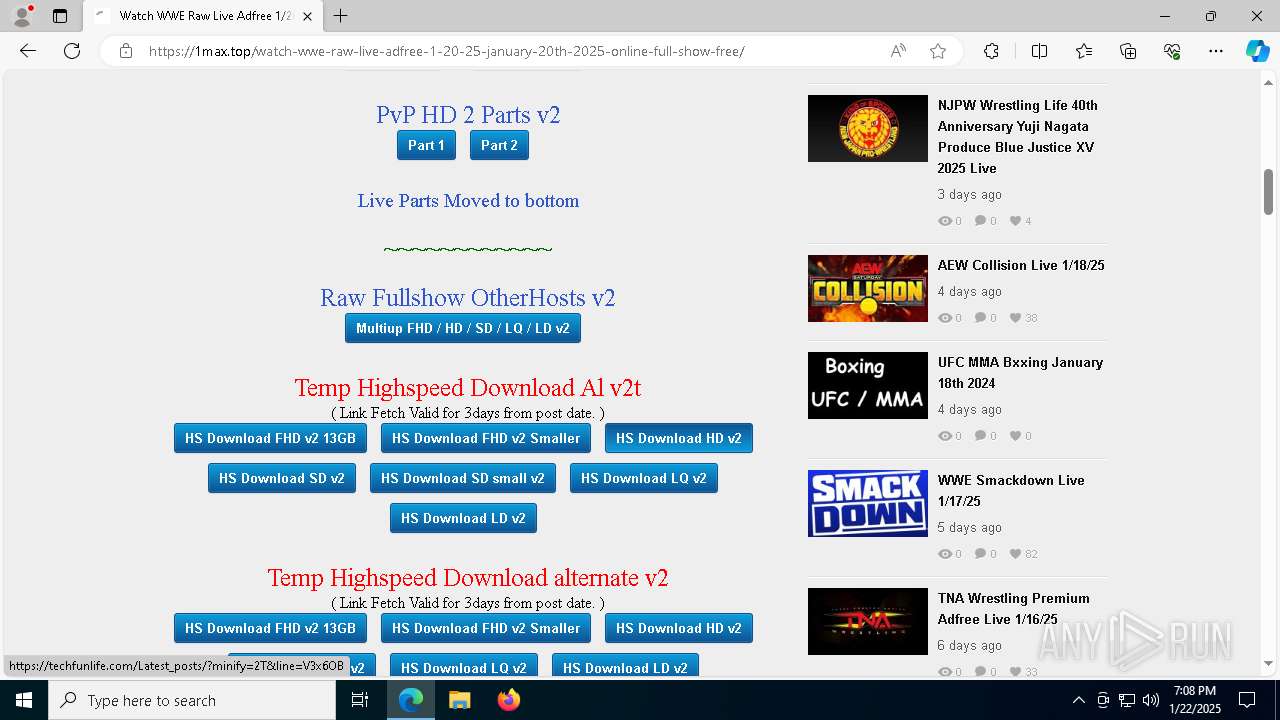Click alternate v2 HS Download LQ v2

[464, 666]
